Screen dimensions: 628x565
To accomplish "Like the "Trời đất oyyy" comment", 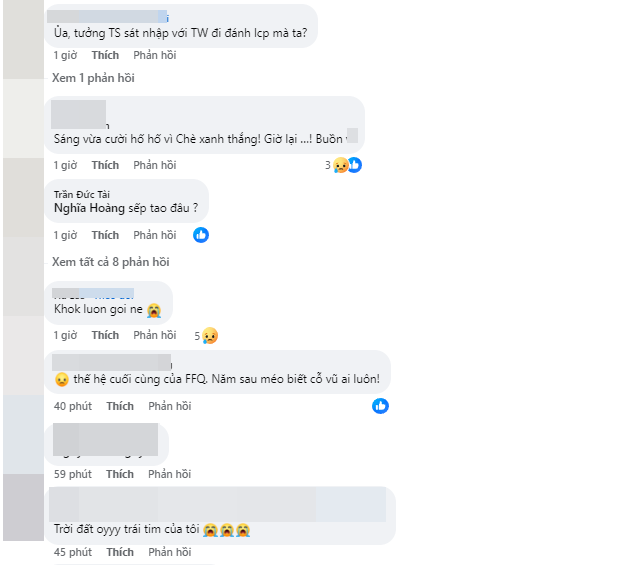I will coord(120,552).
